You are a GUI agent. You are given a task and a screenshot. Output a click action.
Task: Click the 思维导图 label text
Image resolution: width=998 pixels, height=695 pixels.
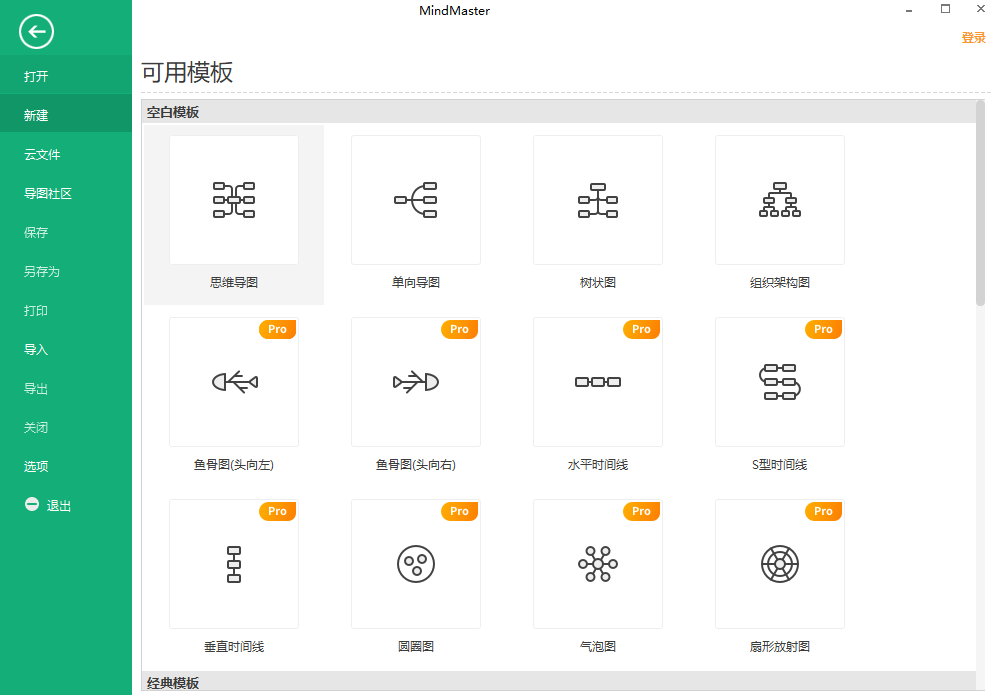click(234, 282)
